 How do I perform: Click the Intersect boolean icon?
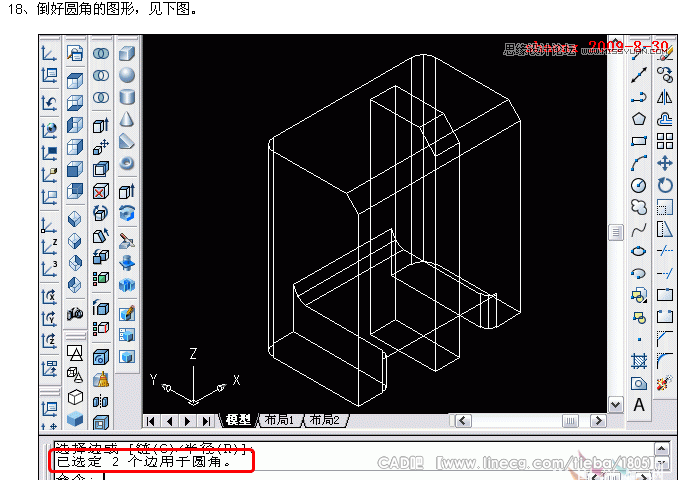[x=101, y=97]
